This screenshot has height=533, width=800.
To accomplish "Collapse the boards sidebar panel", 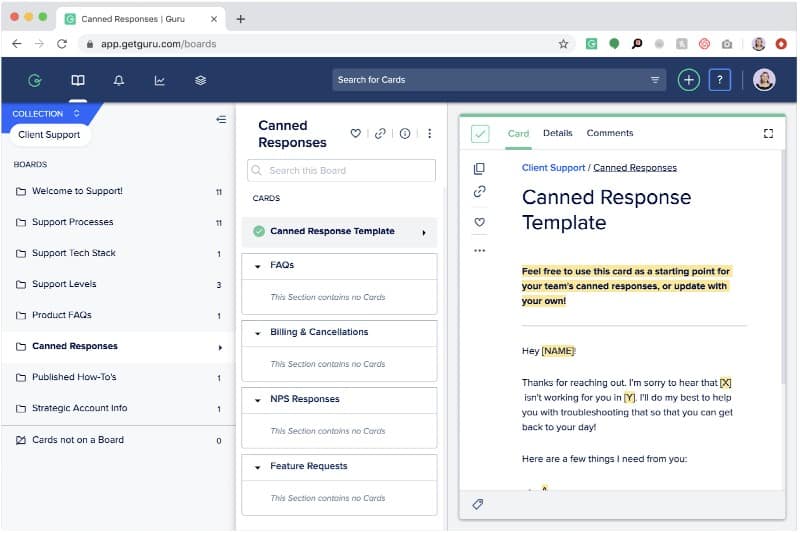I will pyautogui.click(x=221, y=119).
